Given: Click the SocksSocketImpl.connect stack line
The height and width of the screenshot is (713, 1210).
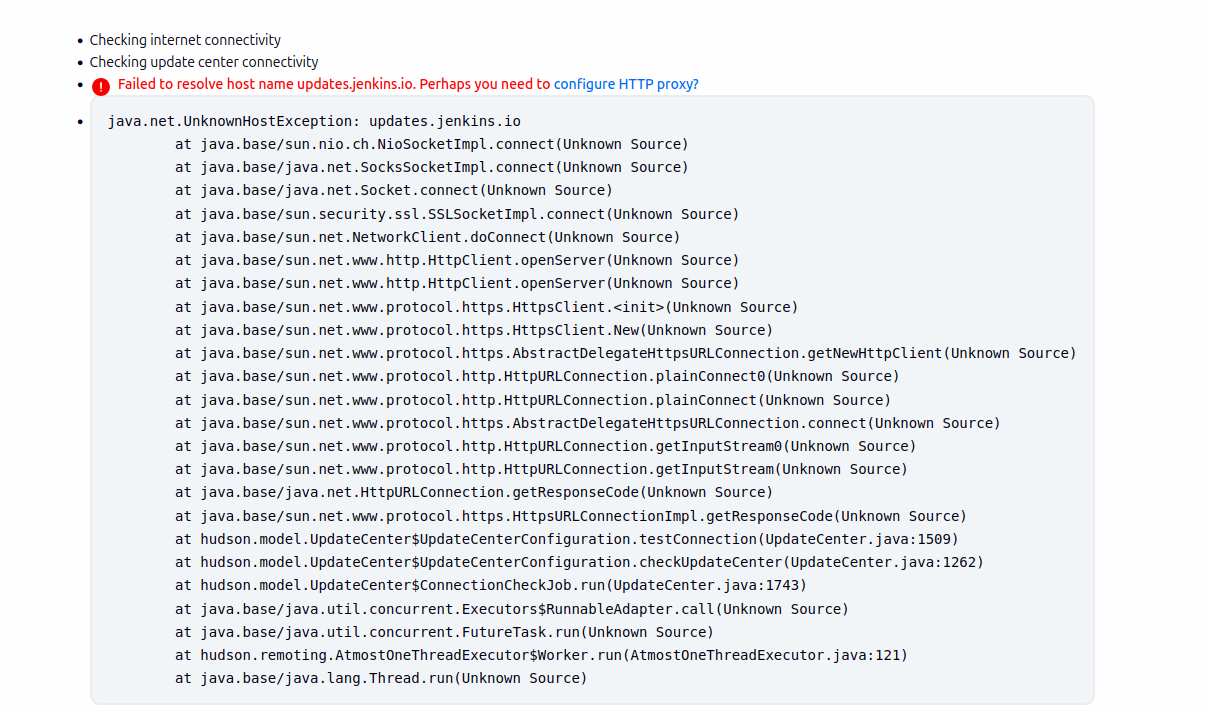Looking at the screenshot, I should pos(432,167).
